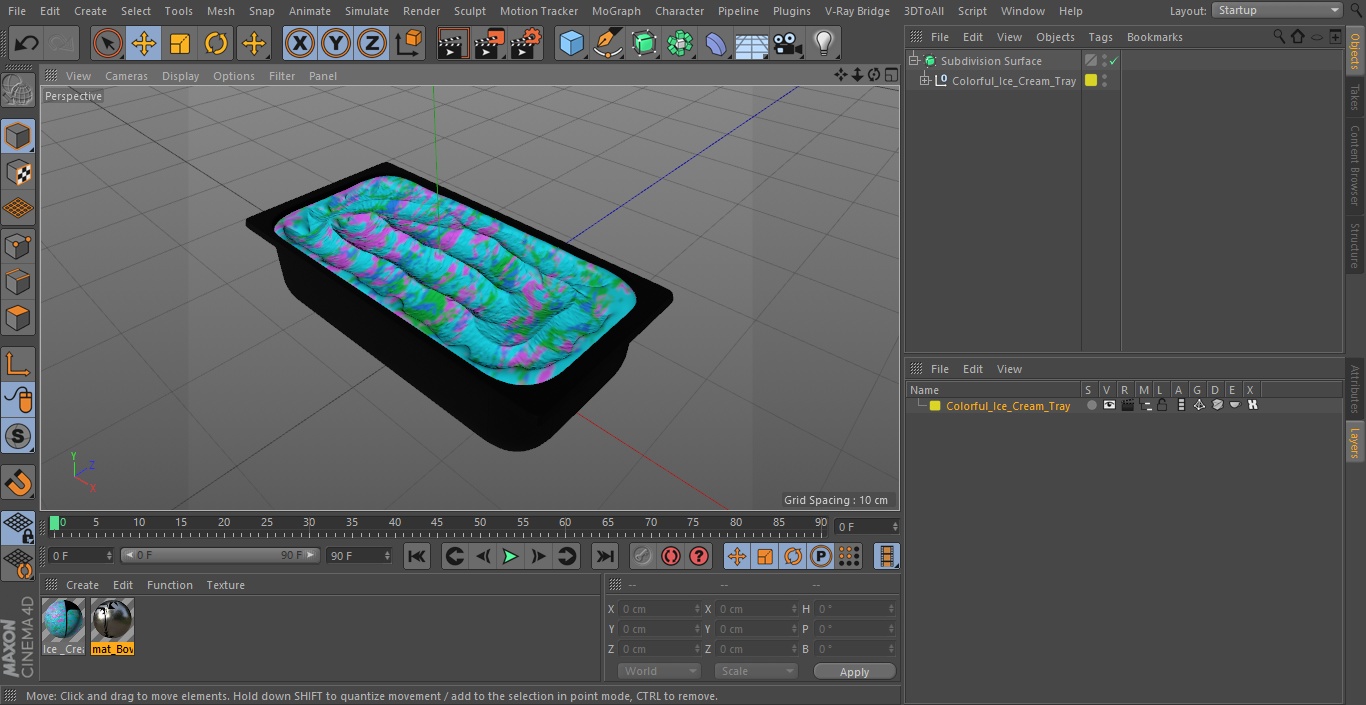Add a Light object
The width and height of the screenshot is (1366, 705).
(x=824, y=43)
